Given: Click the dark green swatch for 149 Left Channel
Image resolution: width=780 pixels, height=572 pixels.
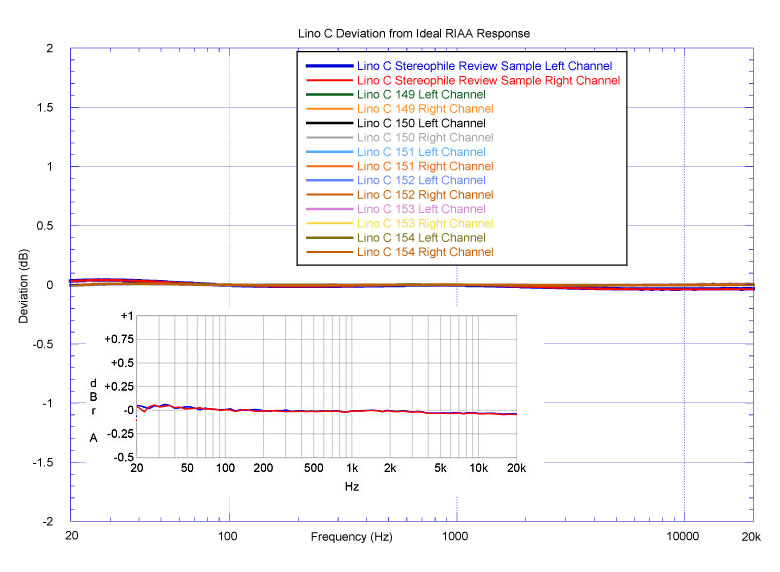Looking at the screenshot, I should [329, 95].
